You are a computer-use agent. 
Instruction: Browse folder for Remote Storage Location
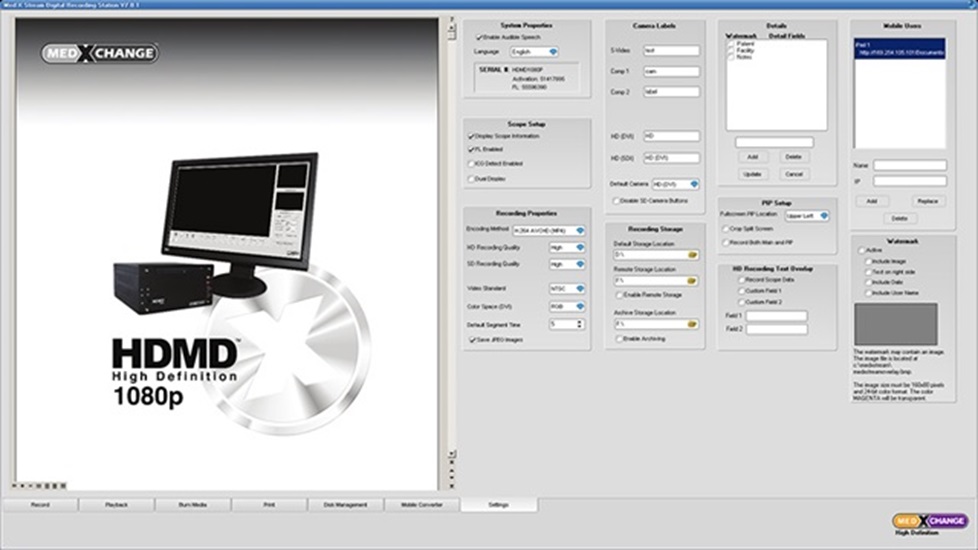coord(692,281)
